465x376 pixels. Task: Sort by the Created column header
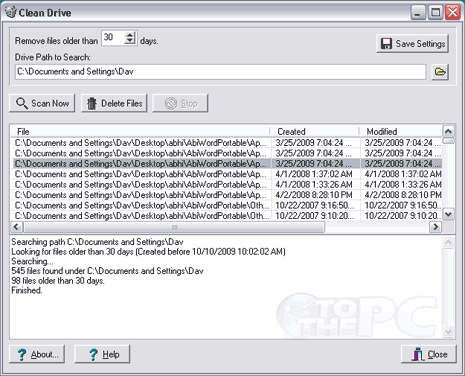(314, 131)
